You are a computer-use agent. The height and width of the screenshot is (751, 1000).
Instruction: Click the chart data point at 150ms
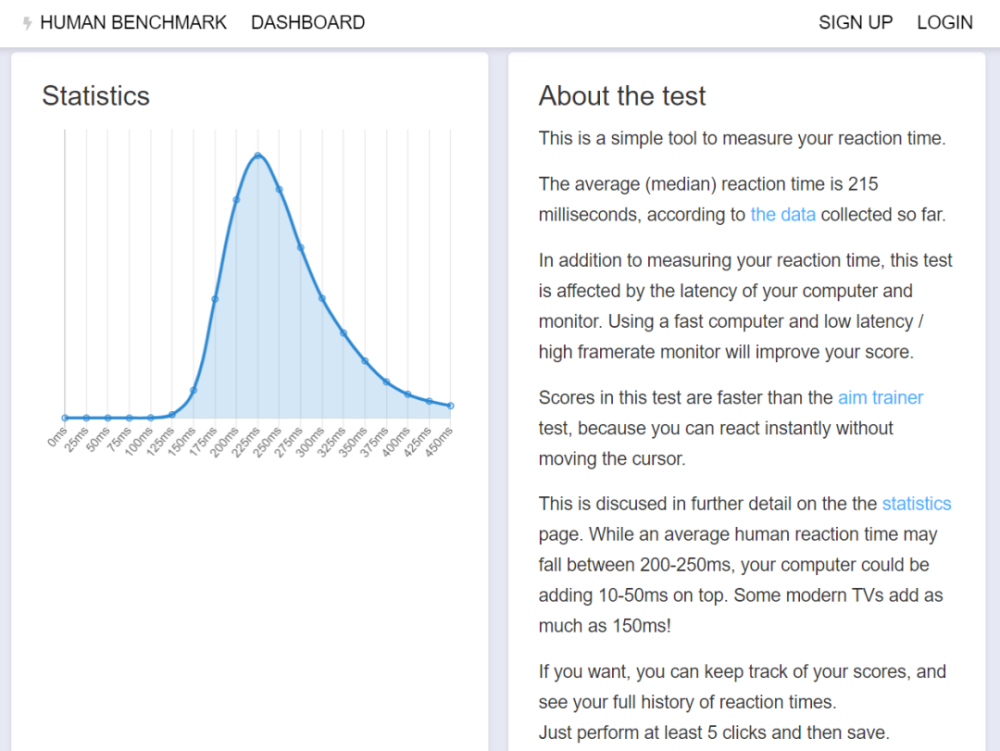pos(193,390)
